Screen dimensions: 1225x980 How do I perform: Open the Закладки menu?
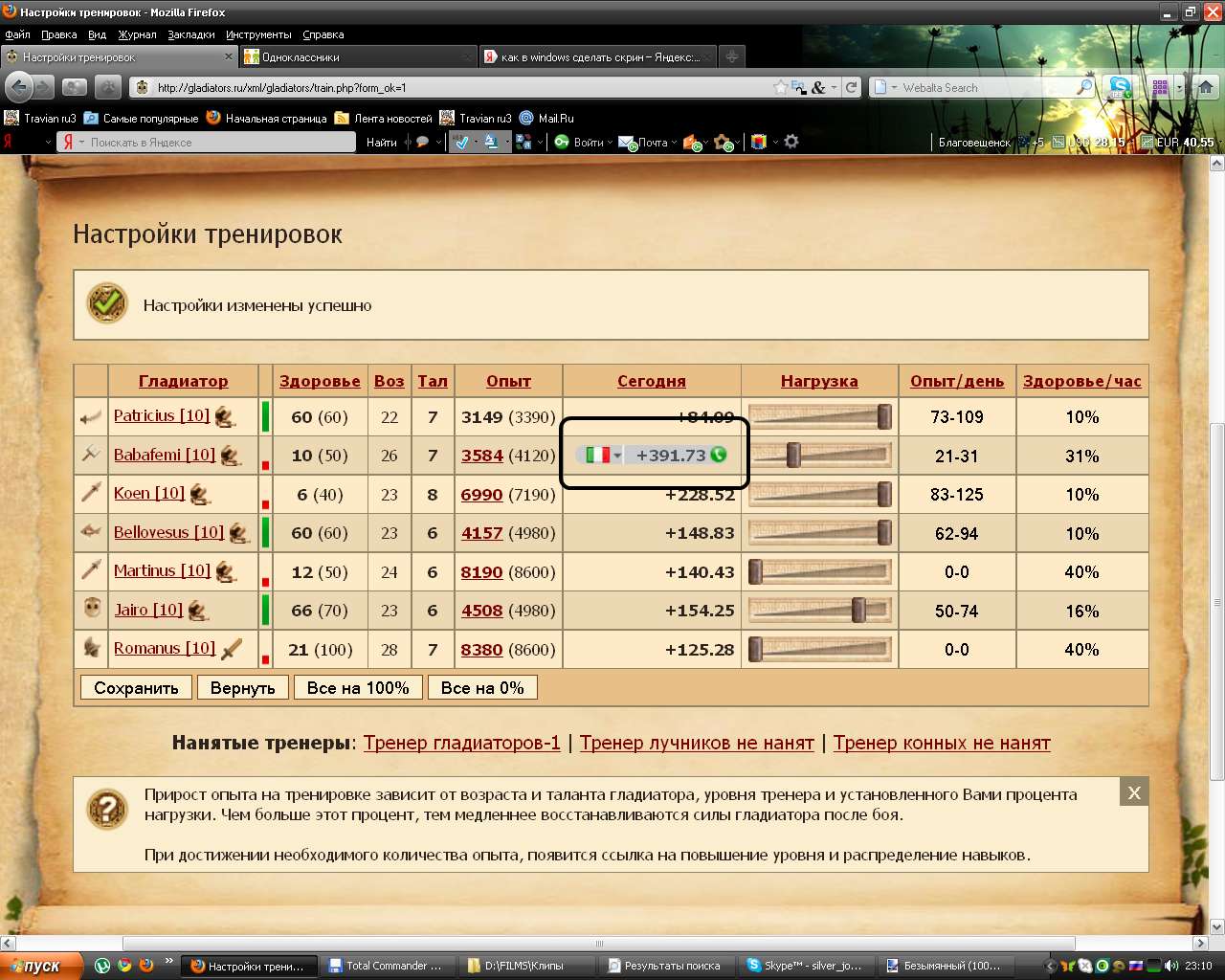point(190,34)
